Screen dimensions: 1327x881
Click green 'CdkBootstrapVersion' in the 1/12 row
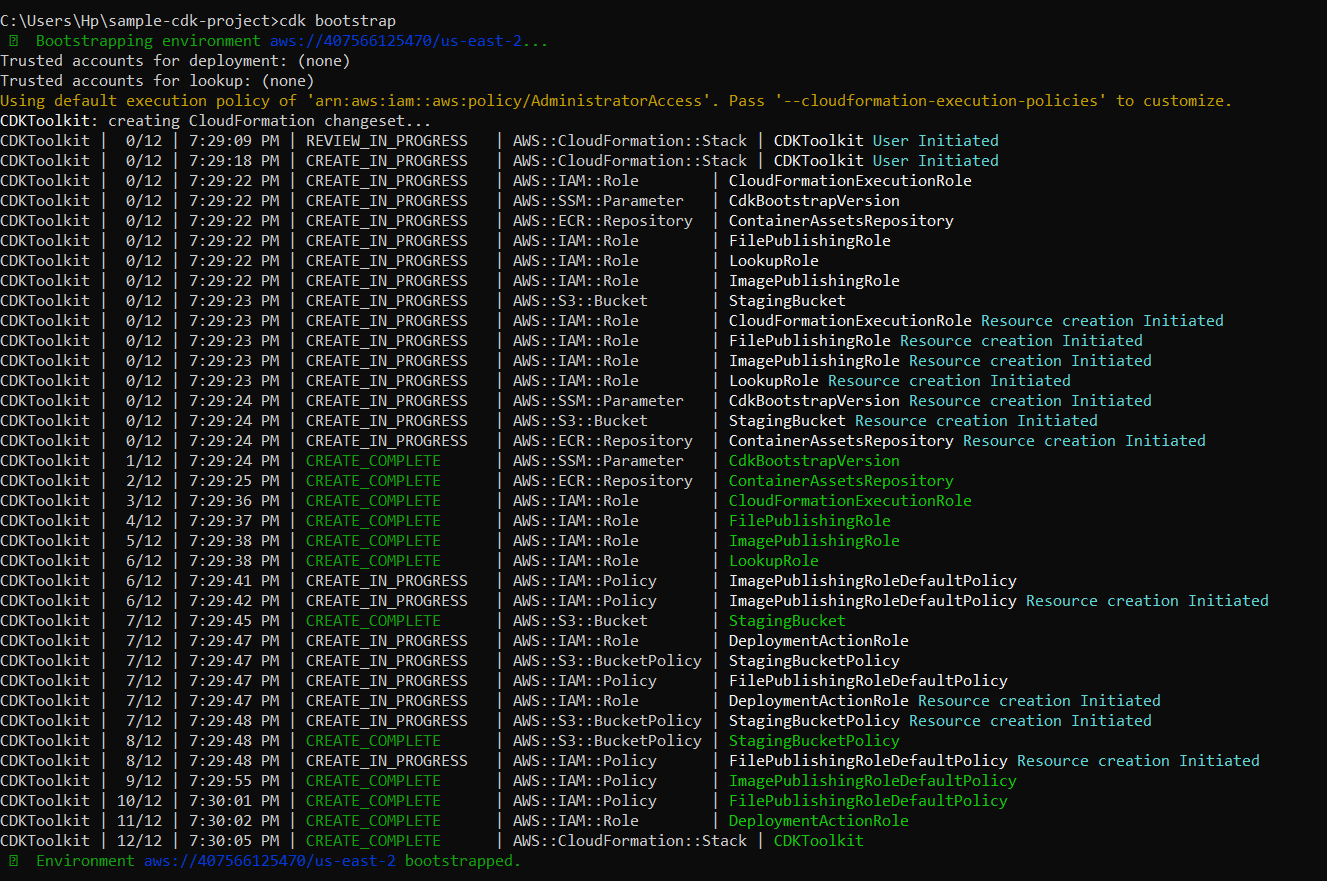click(814, 461)
